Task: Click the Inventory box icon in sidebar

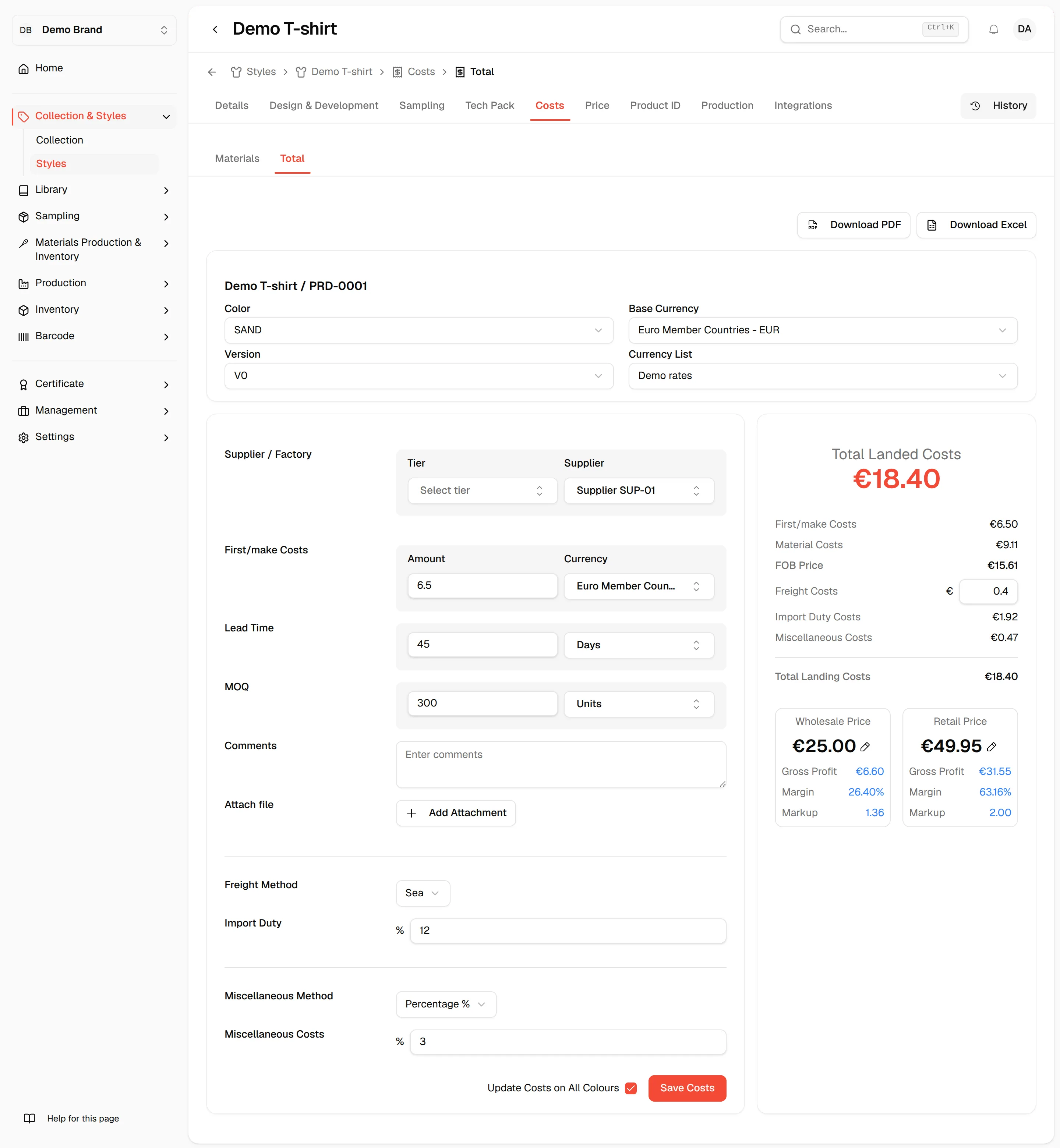Action: click(24, 310)
